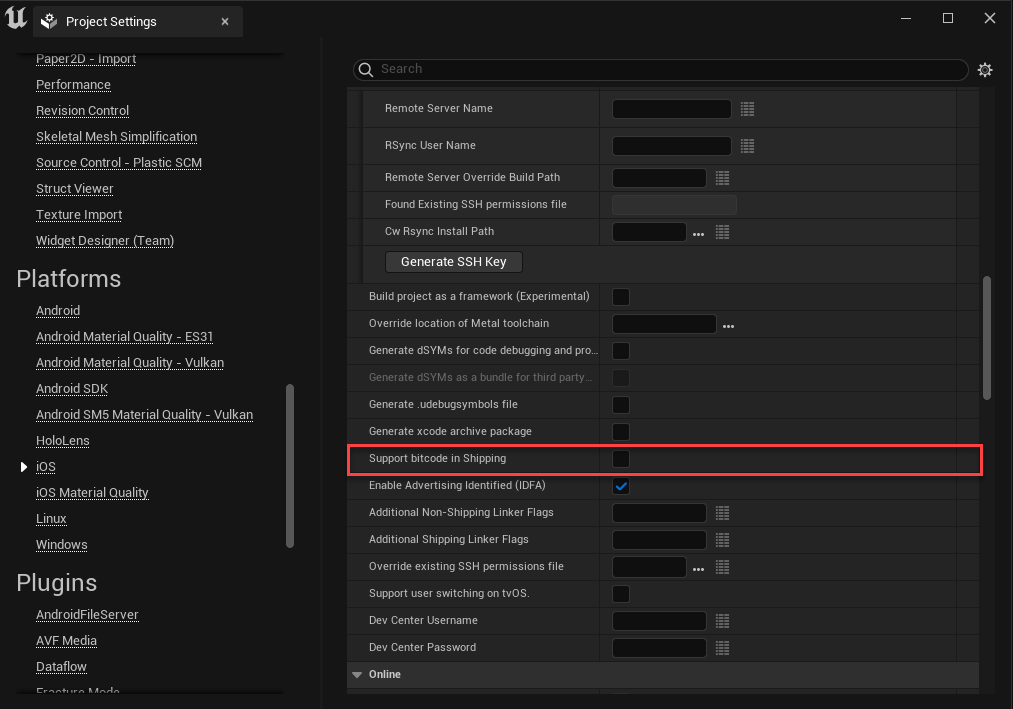
Task: Click config icon next to Dev Center Username
Action: pos(722,621)
